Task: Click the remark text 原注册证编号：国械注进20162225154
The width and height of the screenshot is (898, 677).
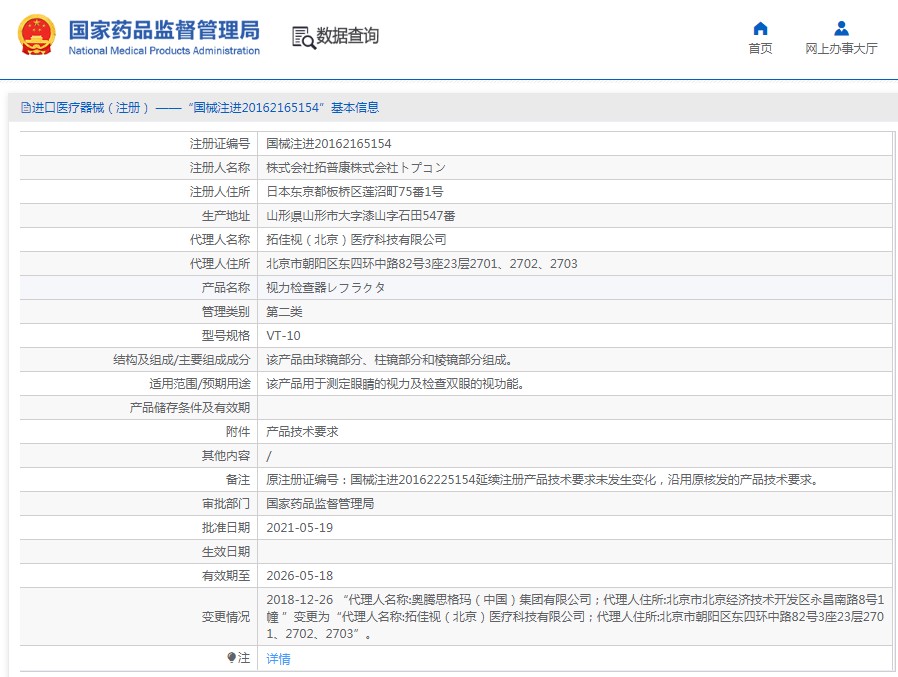Action: pos(543,480)
